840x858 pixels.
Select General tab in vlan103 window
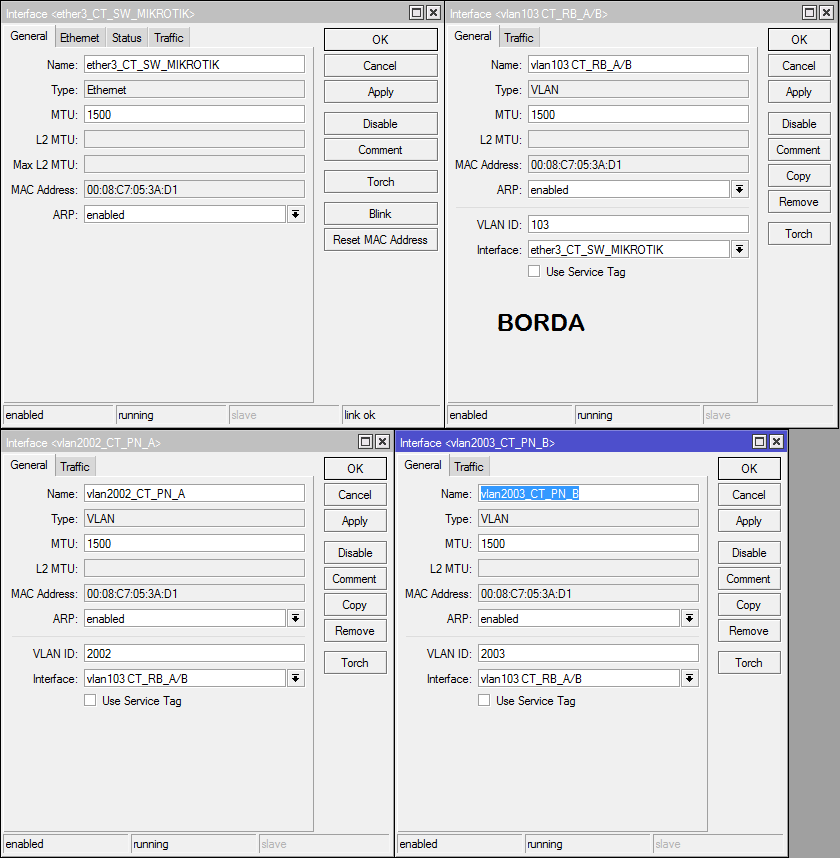(473, 36)
